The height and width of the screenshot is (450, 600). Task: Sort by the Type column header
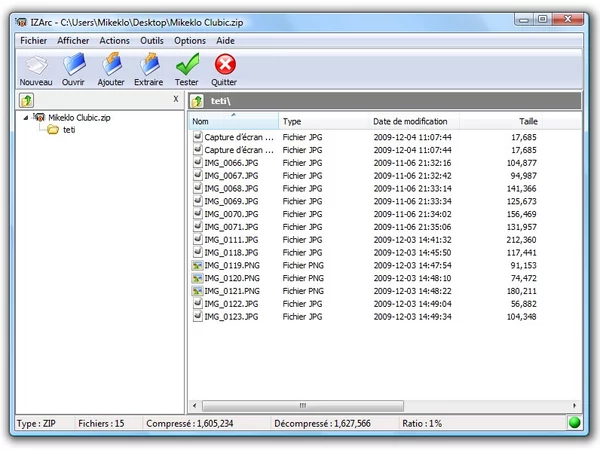click(324, 121)
